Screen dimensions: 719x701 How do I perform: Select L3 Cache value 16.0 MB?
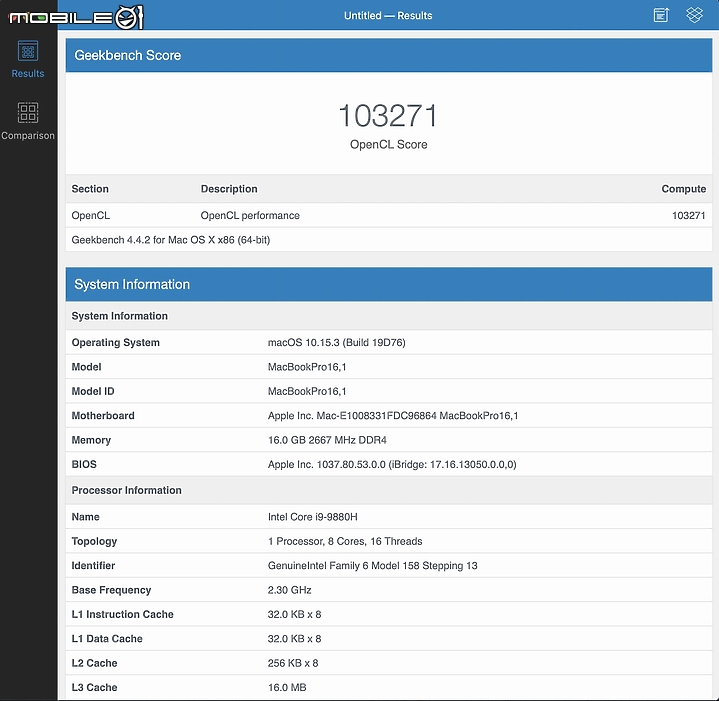pos(287,687)
